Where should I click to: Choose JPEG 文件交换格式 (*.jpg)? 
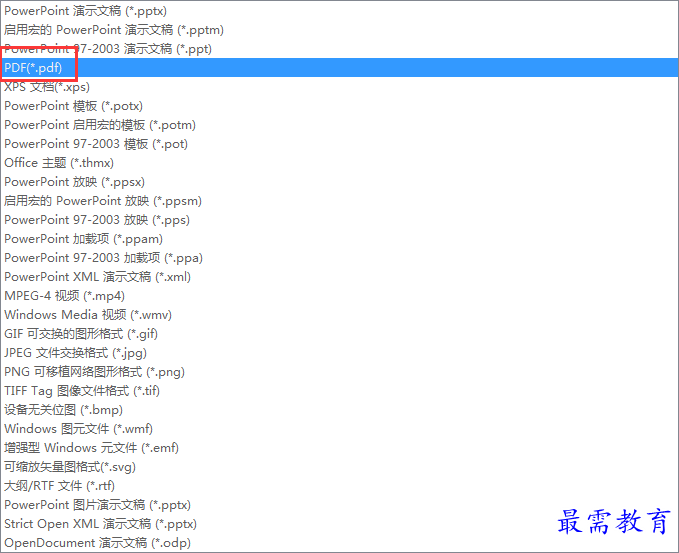point(339,353)
